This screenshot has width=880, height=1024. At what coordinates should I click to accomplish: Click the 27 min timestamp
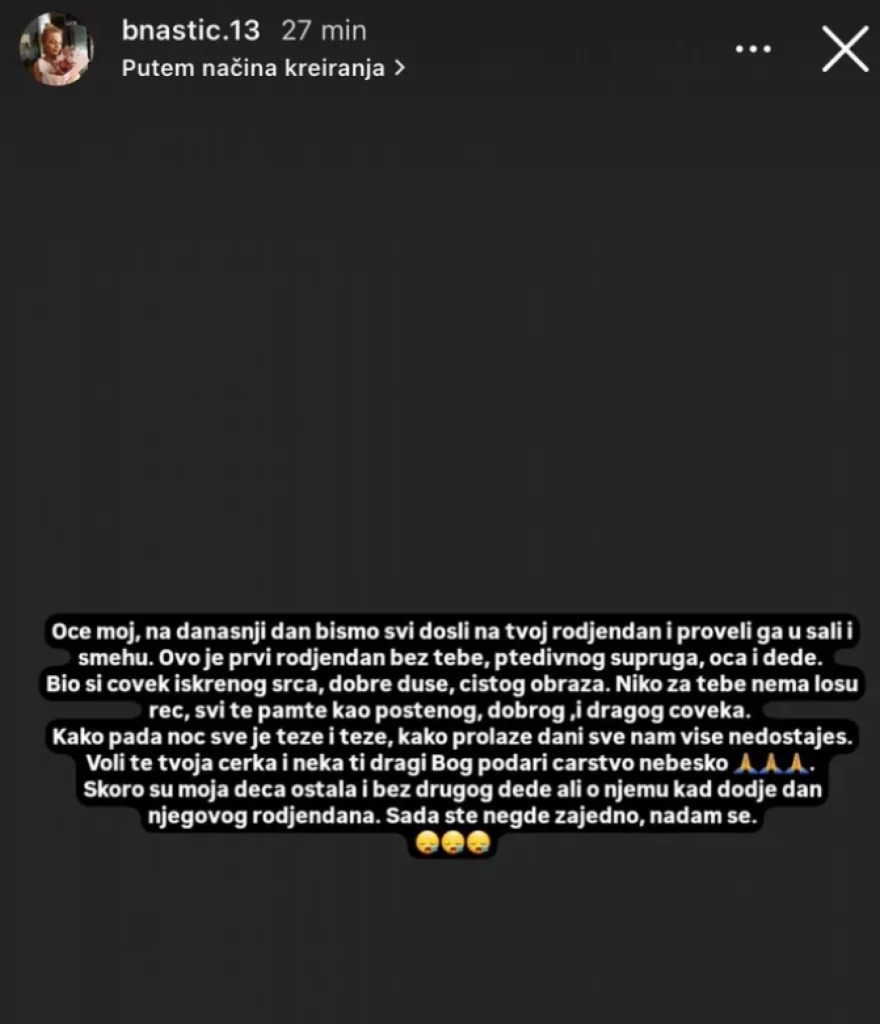[x=324, y=31]
